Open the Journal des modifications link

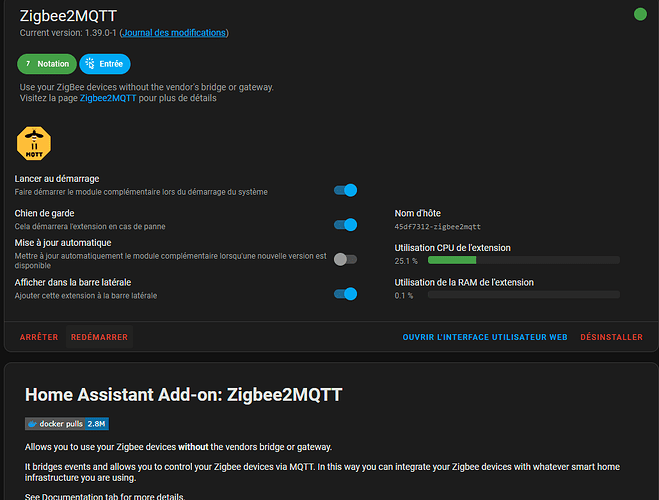coord(174,33)
